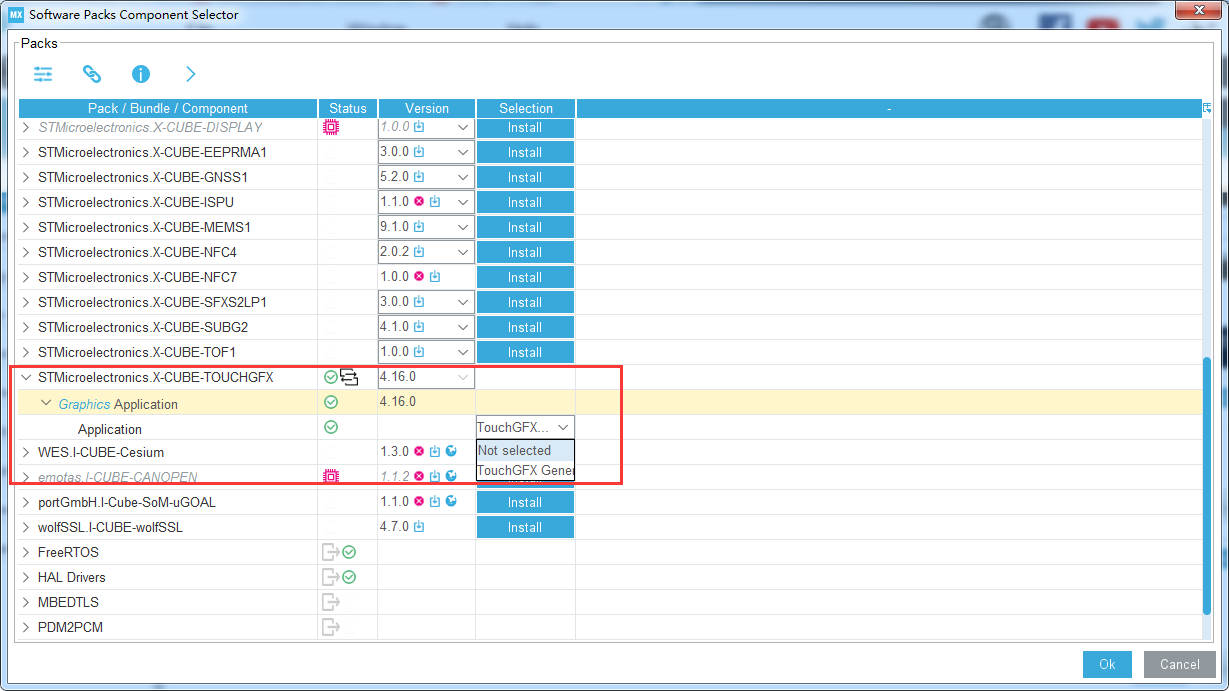
Task: Install the X-CUBE-SFXS2LP1 pack
Action: (525, 302)
